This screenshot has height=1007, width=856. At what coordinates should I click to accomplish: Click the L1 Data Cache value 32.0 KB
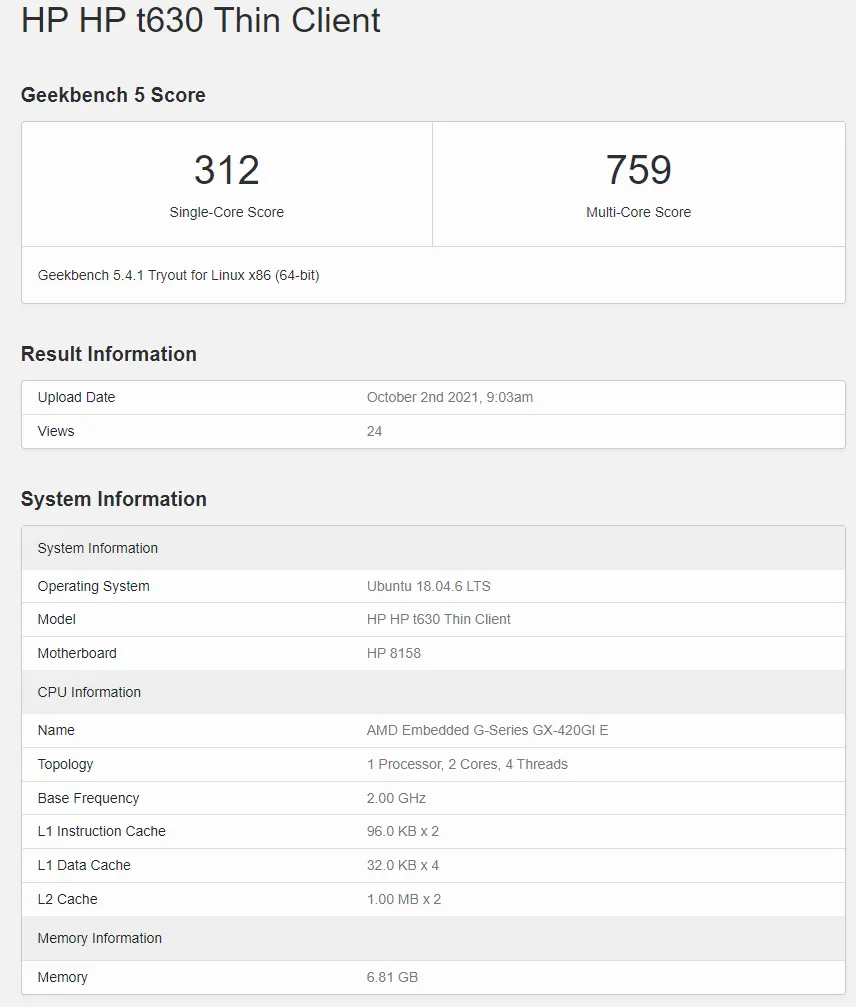[402, 865]
